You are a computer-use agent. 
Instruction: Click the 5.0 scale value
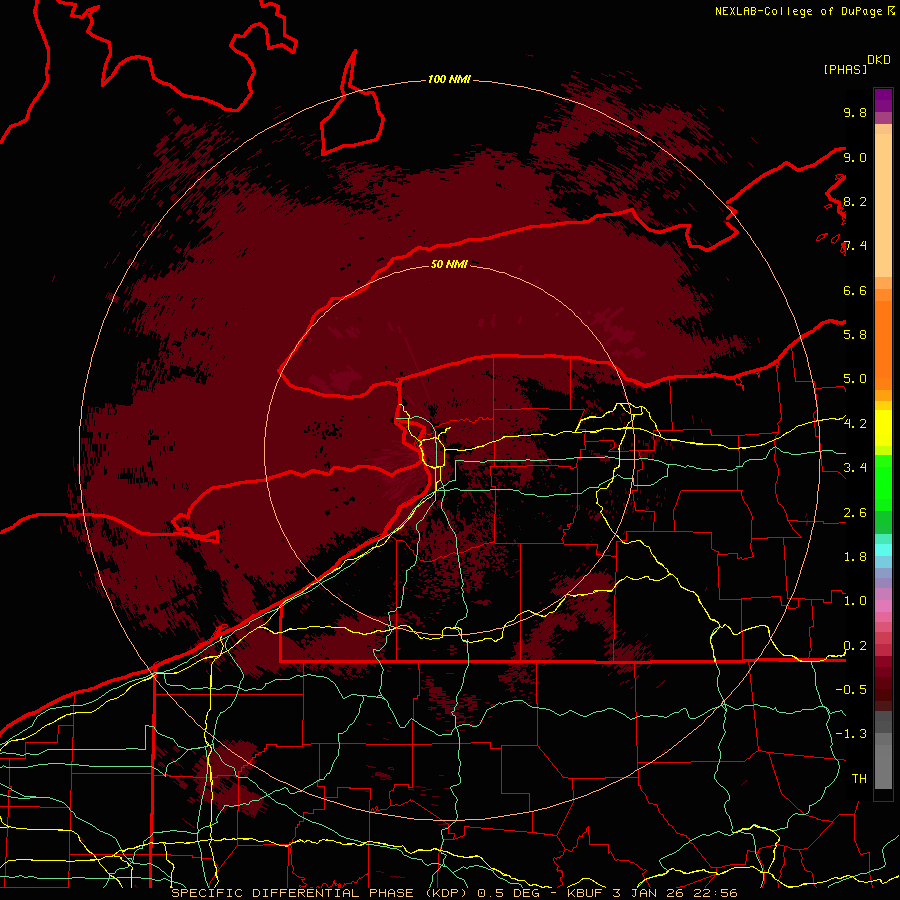pos(855,379)
